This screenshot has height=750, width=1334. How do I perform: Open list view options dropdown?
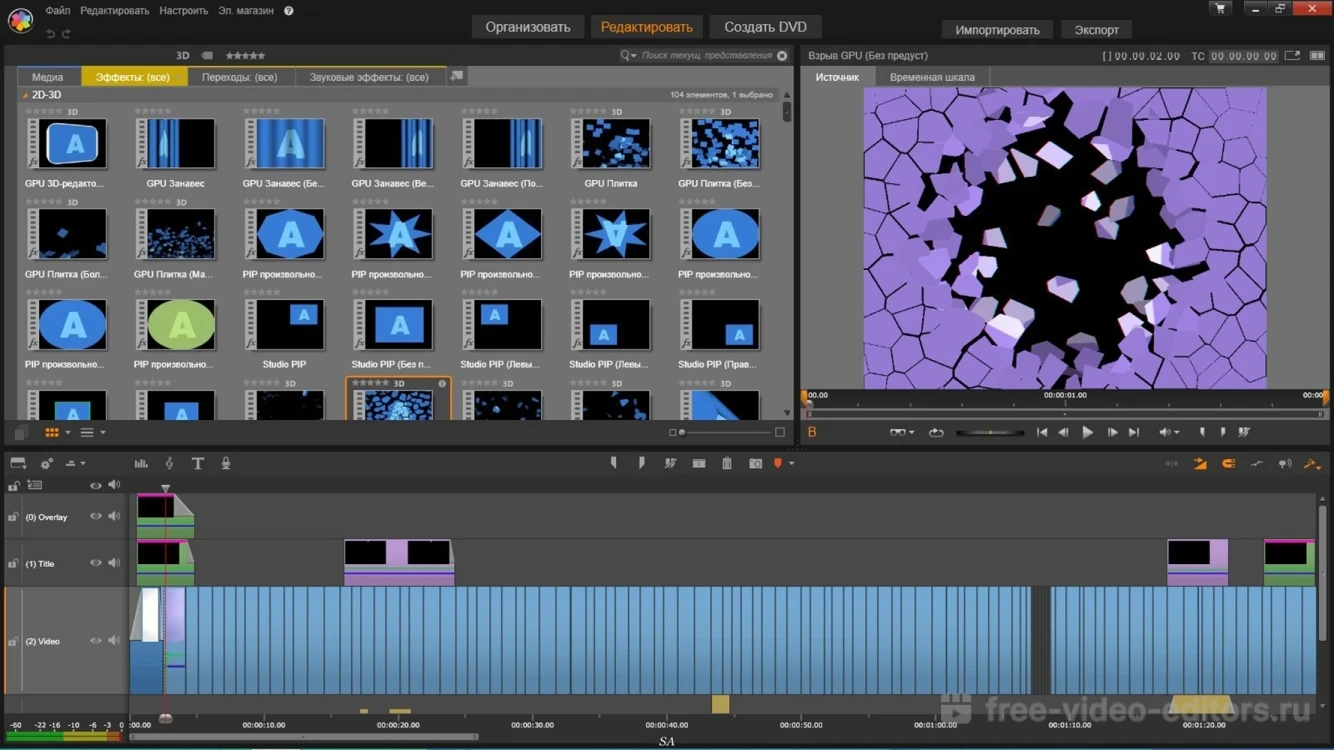(102, 433)
